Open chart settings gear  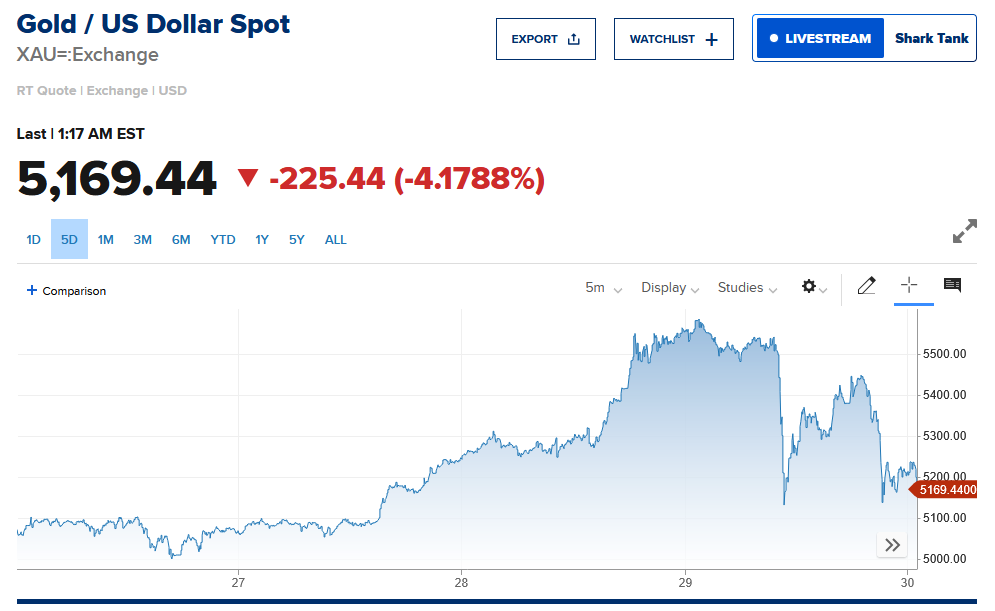click(x=810, y=287)
